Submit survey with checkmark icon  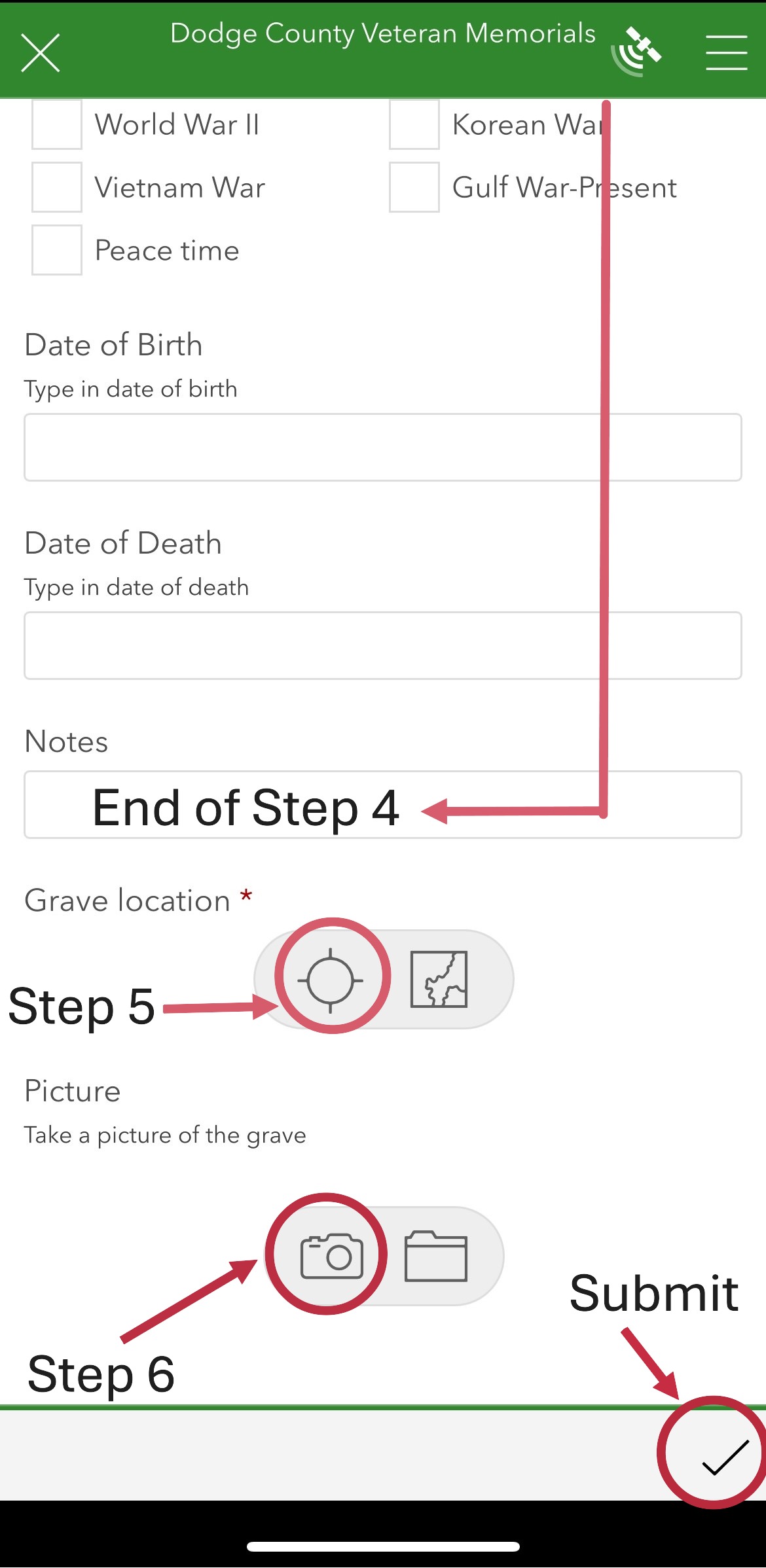[725, 1457]
